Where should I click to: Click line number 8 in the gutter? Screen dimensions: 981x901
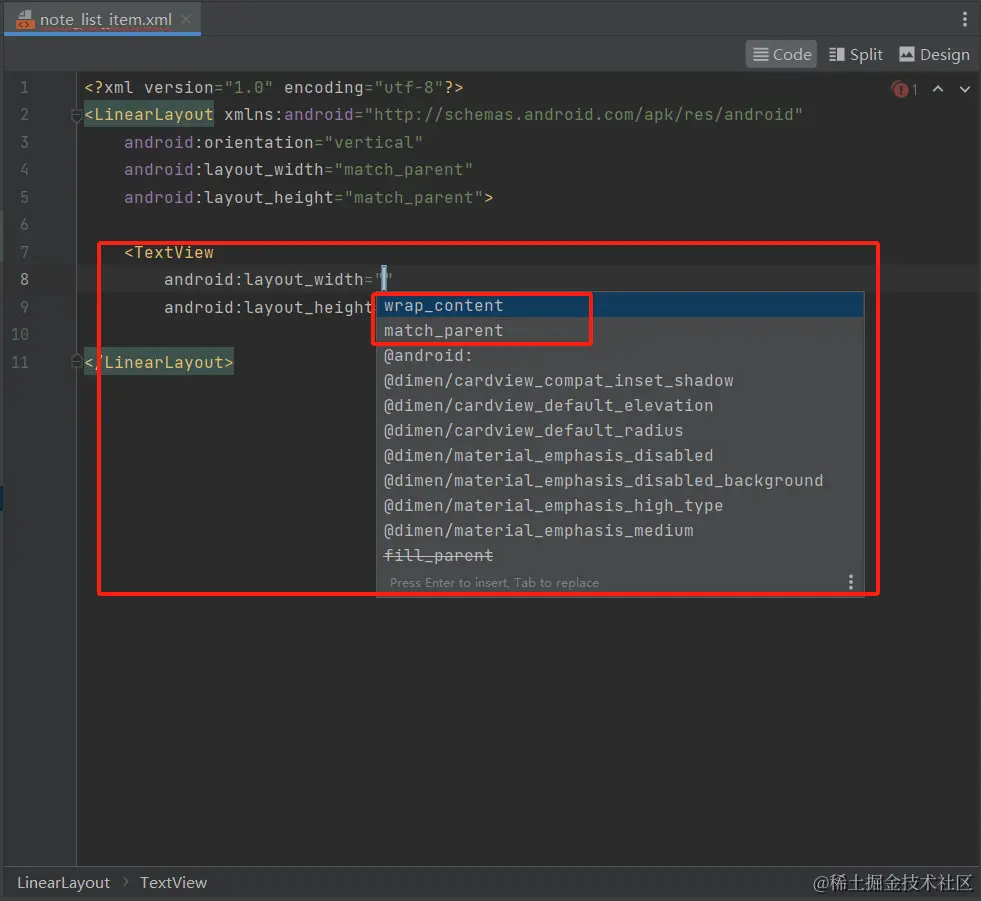click(x=24, y=279)
